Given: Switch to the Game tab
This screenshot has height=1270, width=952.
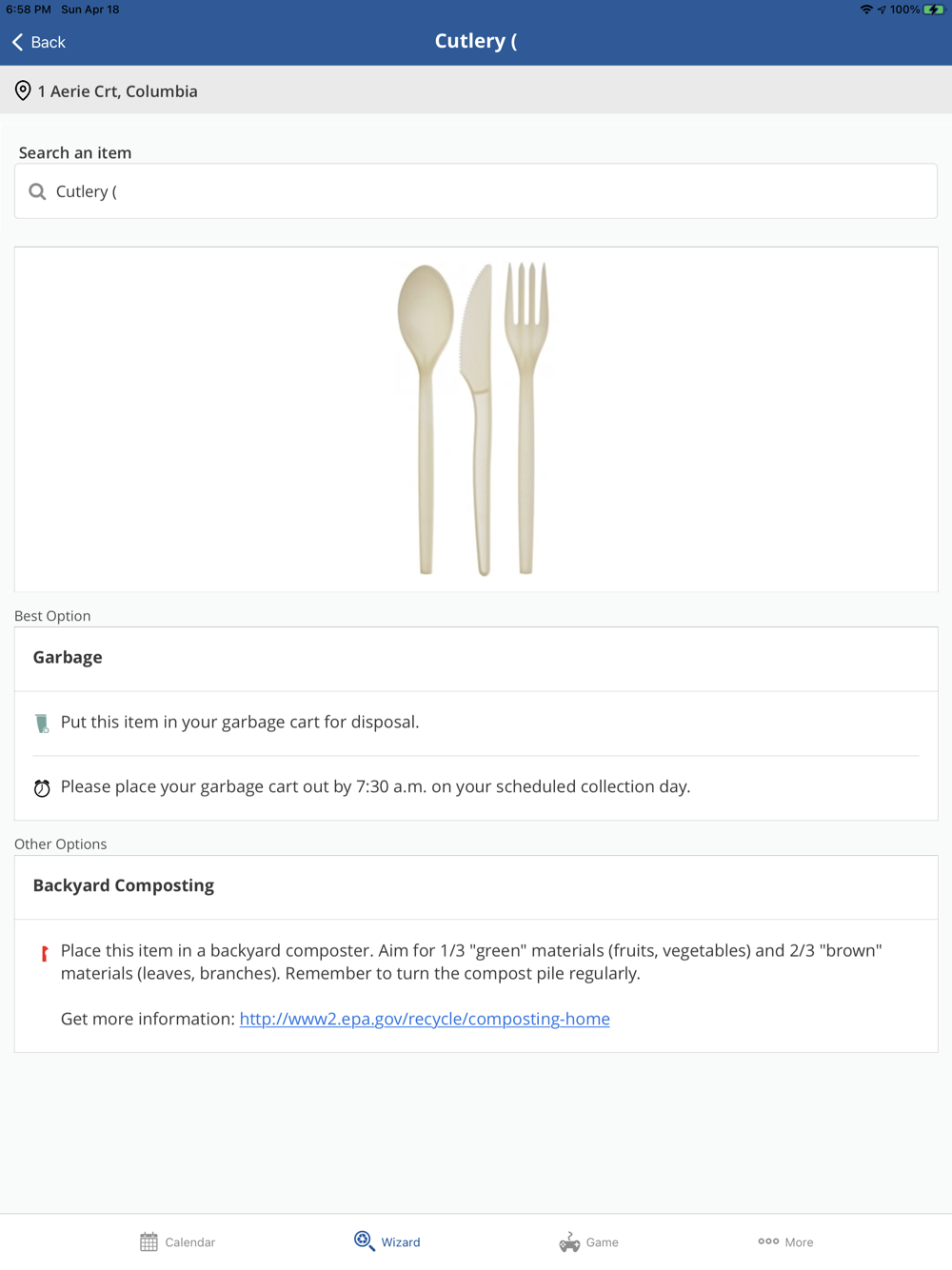Looking at the screenshot, I should point(602,1242).
